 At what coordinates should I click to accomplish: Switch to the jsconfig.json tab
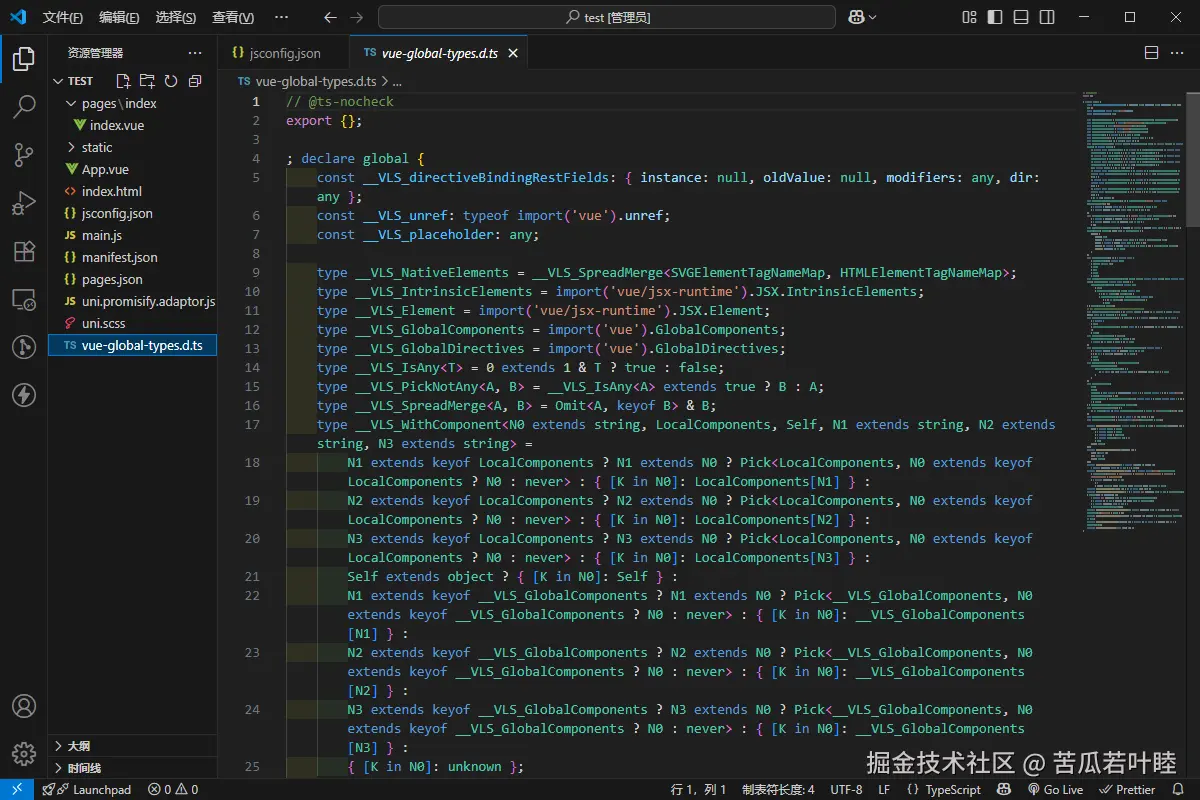284,53
